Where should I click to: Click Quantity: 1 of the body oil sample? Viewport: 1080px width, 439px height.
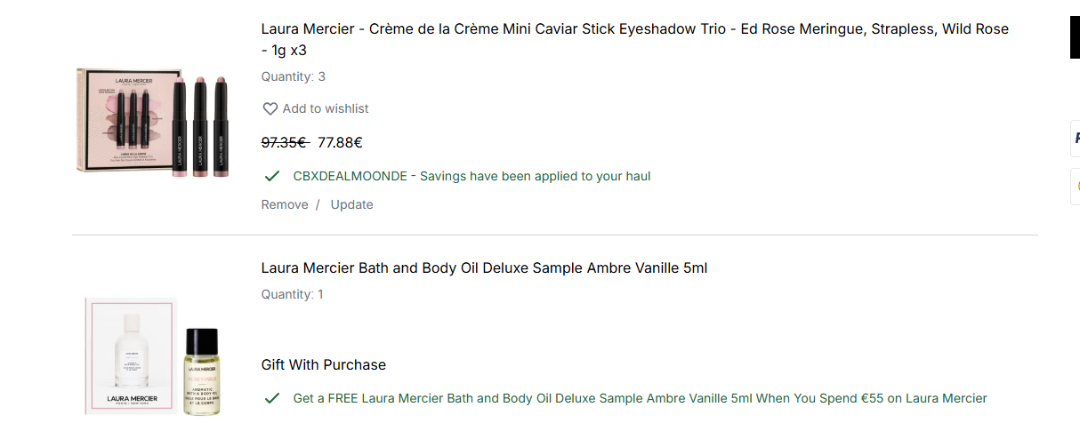(x=292, y=294)
